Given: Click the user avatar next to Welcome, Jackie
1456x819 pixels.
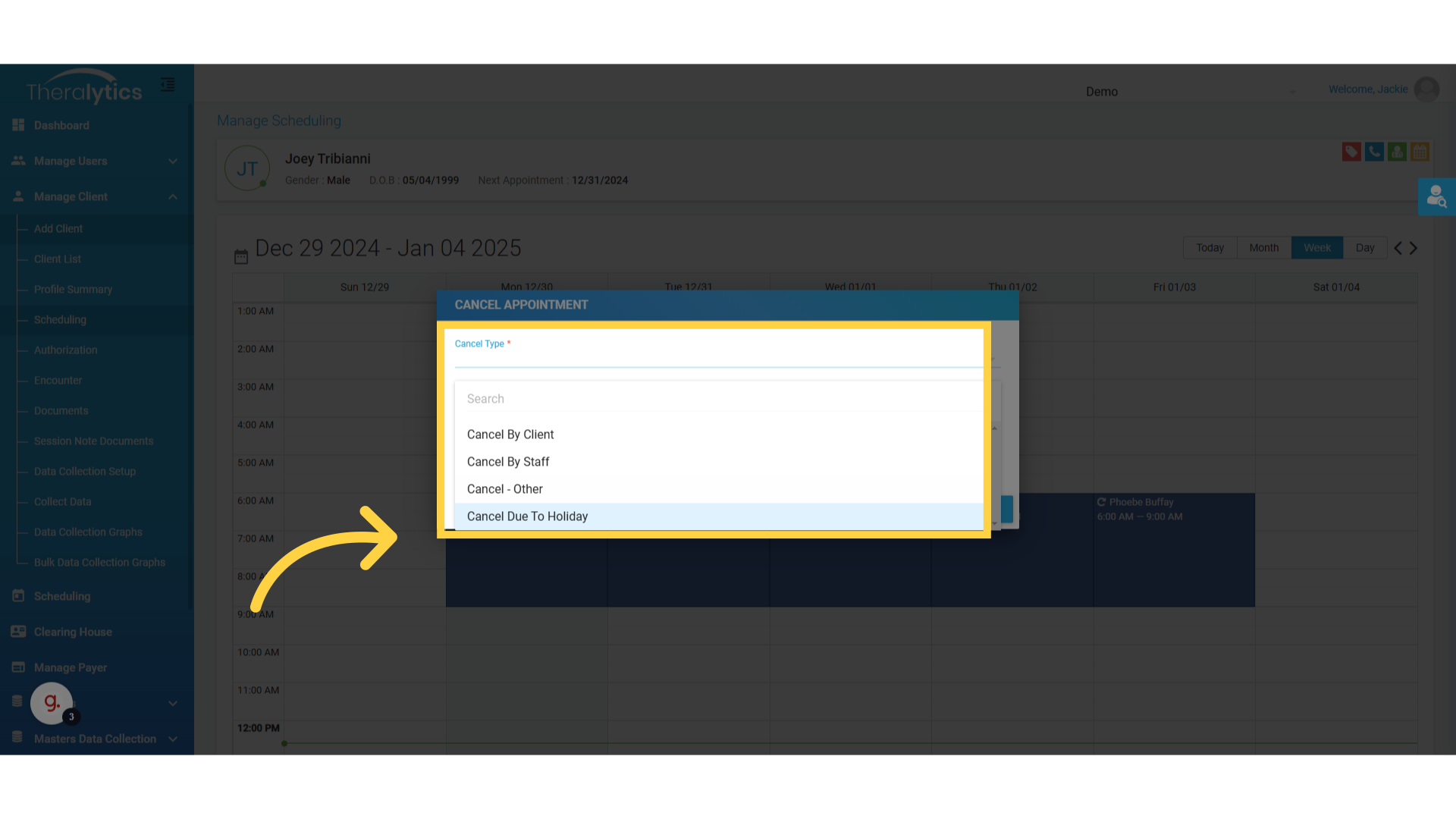Looking at the screenshot, I should (x=1426, y=89).
